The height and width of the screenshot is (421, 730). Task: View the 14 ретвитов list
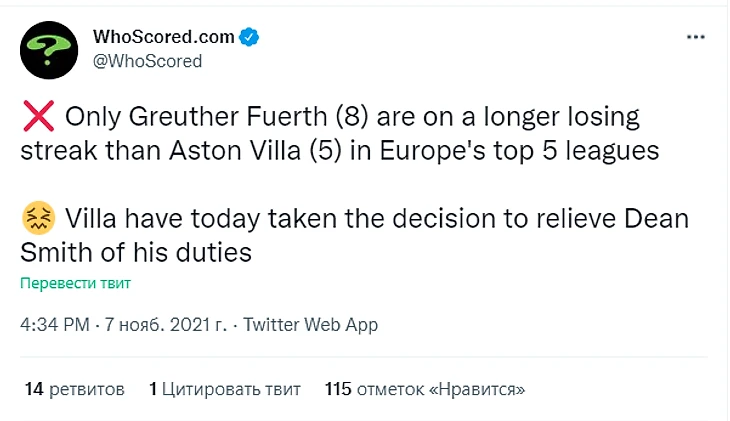pos(74,388)
